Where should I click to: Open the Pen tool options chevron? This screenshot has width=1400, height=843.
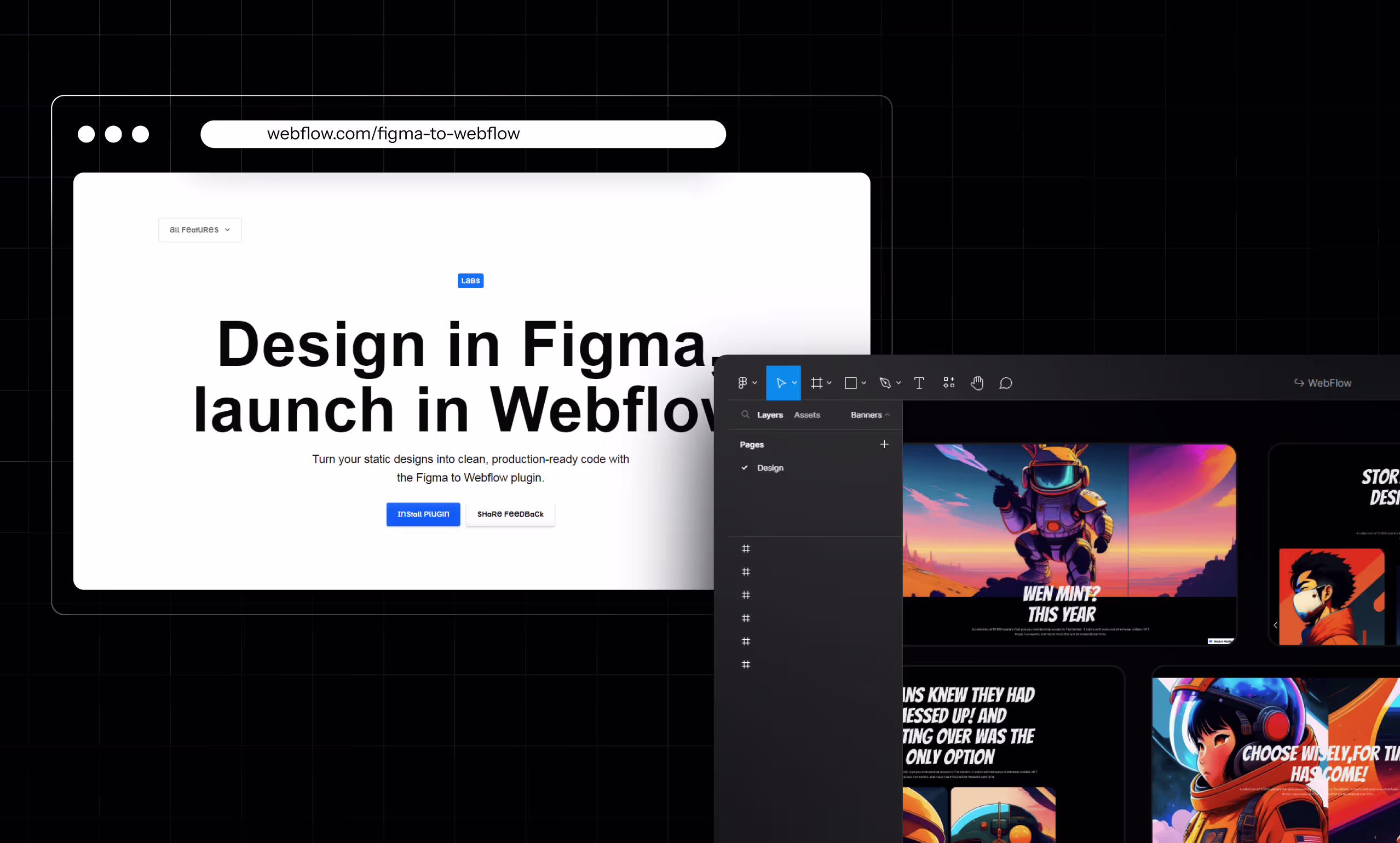898,383
